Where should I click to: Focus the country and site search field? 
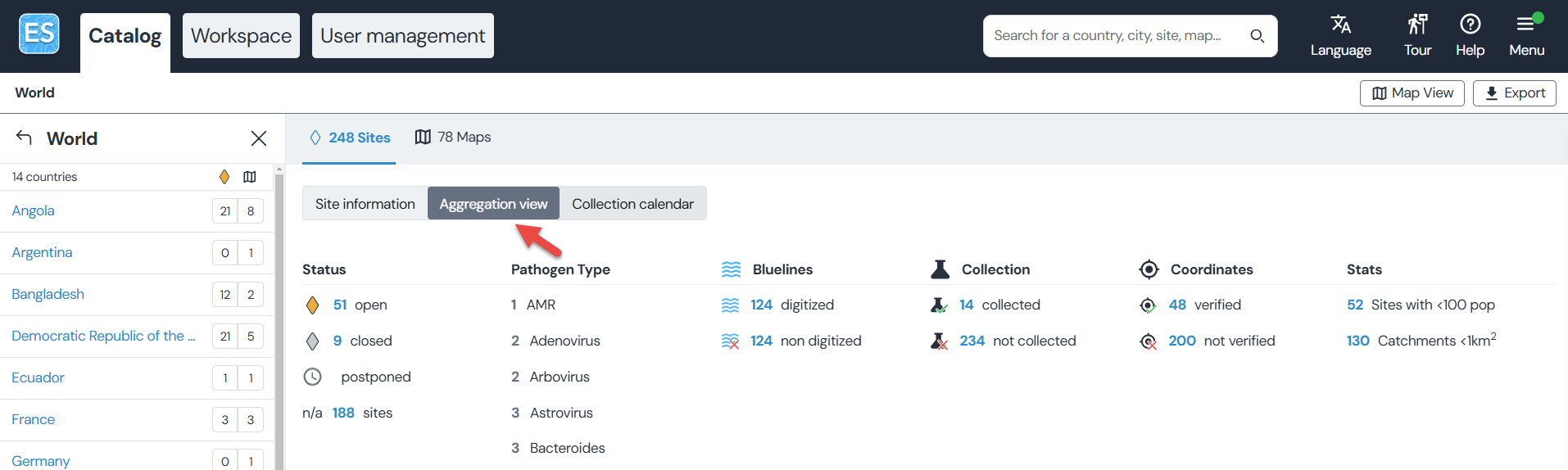point(1114,36)
